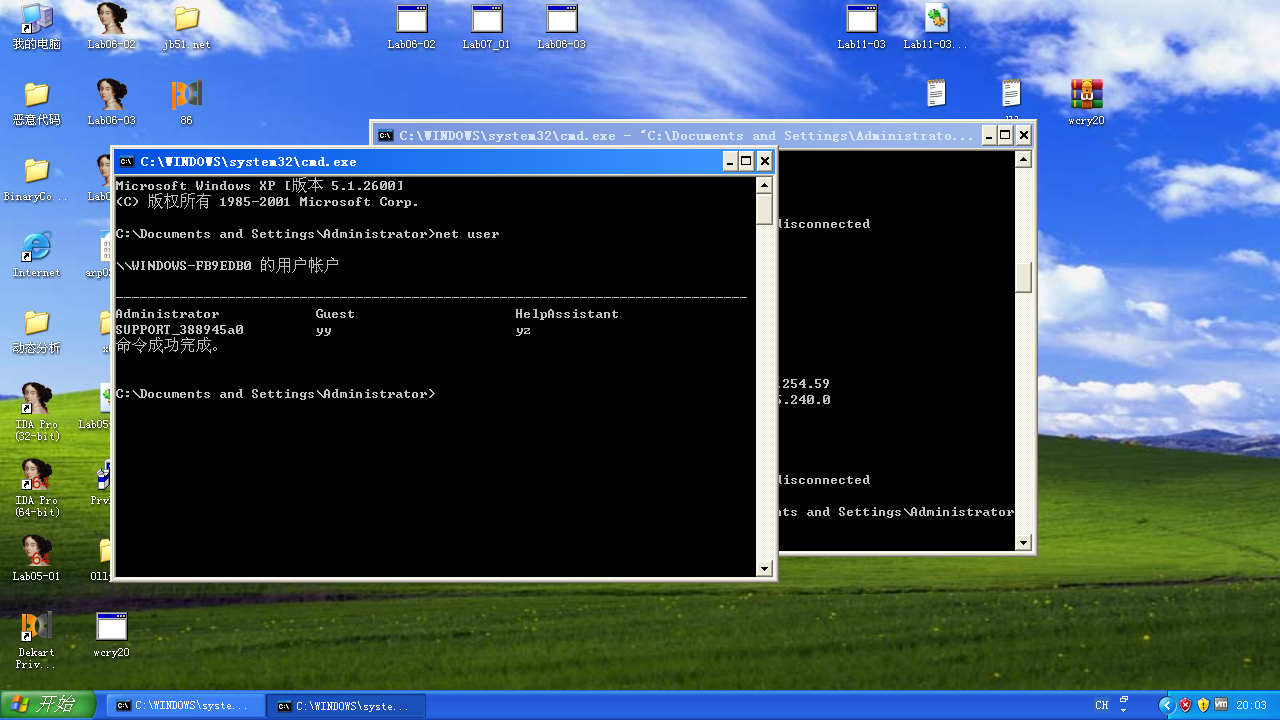
Task: Click the "Administrator" account name in the user list
Action: click(x=167, y=314)
